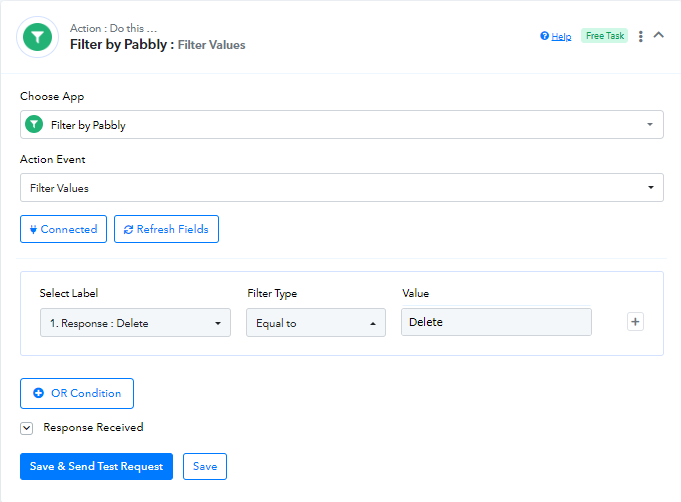Image resolution: width=681 pixels, height=502 pixels.
Task: Open the Action Event Filter Values dropdown
Action: [x=342, y=188]
